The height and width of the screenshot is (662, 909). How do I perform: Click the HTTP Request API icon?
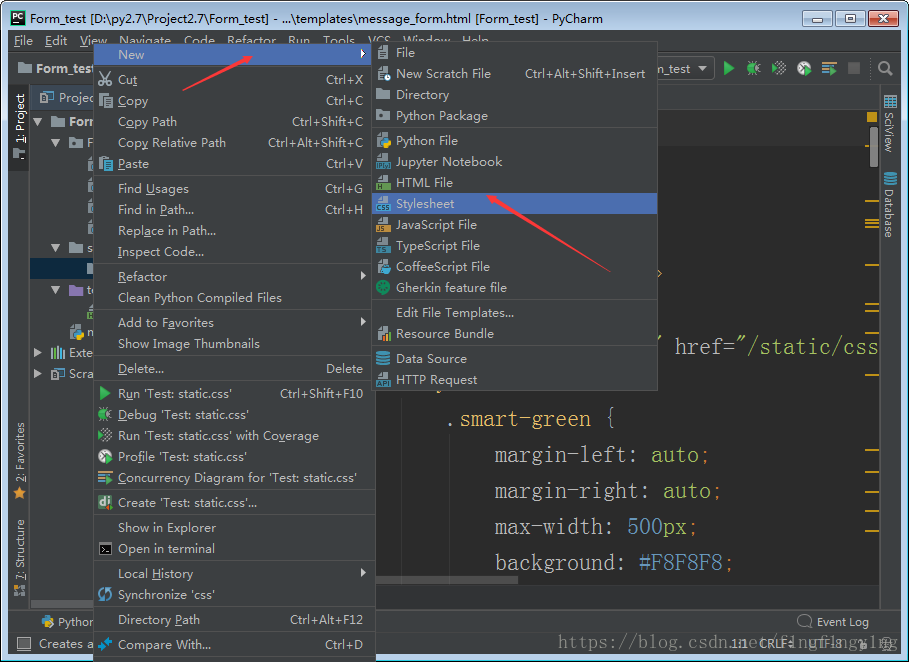click(383, 380)
